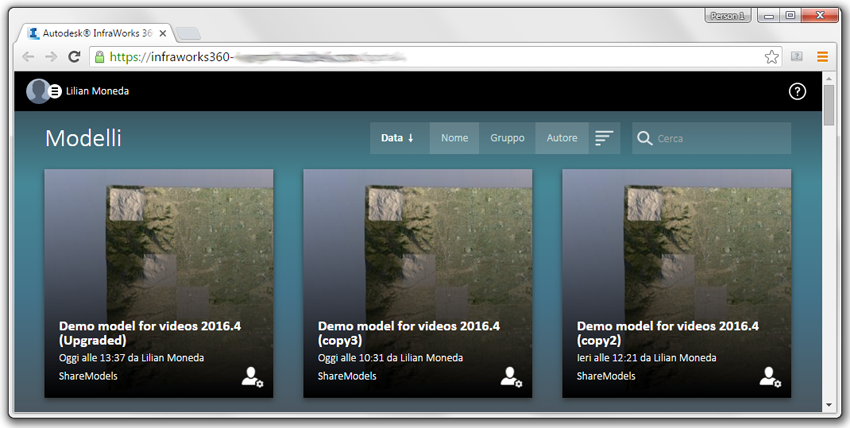Open sharing settings for the copy3 model

pos(511,377)
